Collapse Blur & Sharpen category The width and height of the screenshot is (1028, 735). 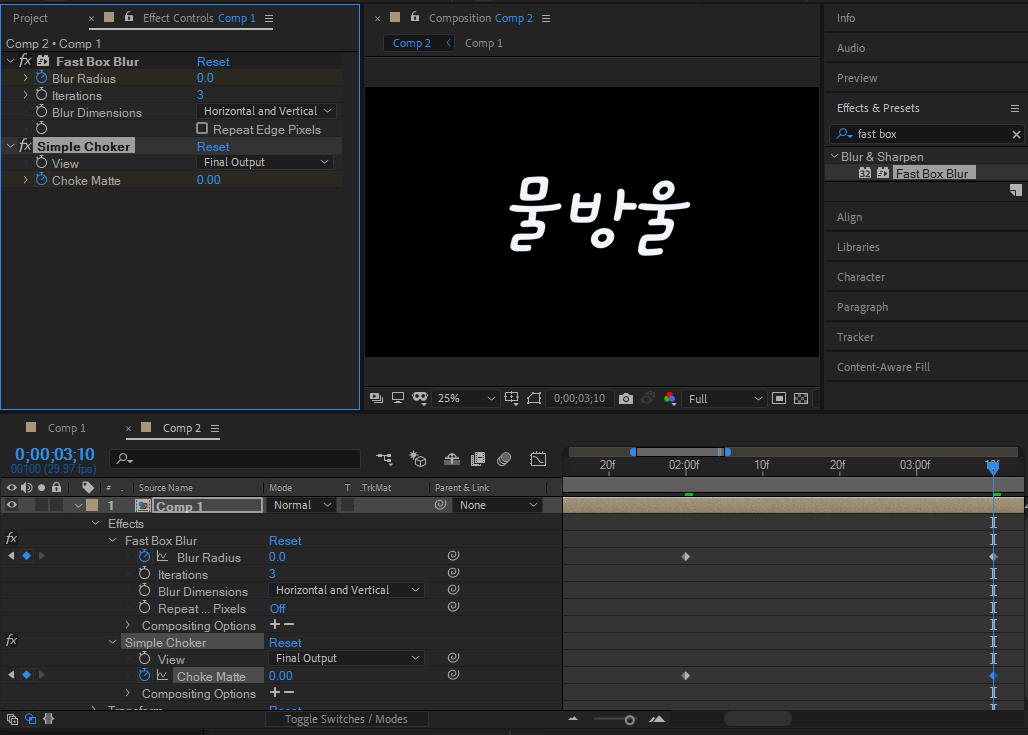(834, 156)
